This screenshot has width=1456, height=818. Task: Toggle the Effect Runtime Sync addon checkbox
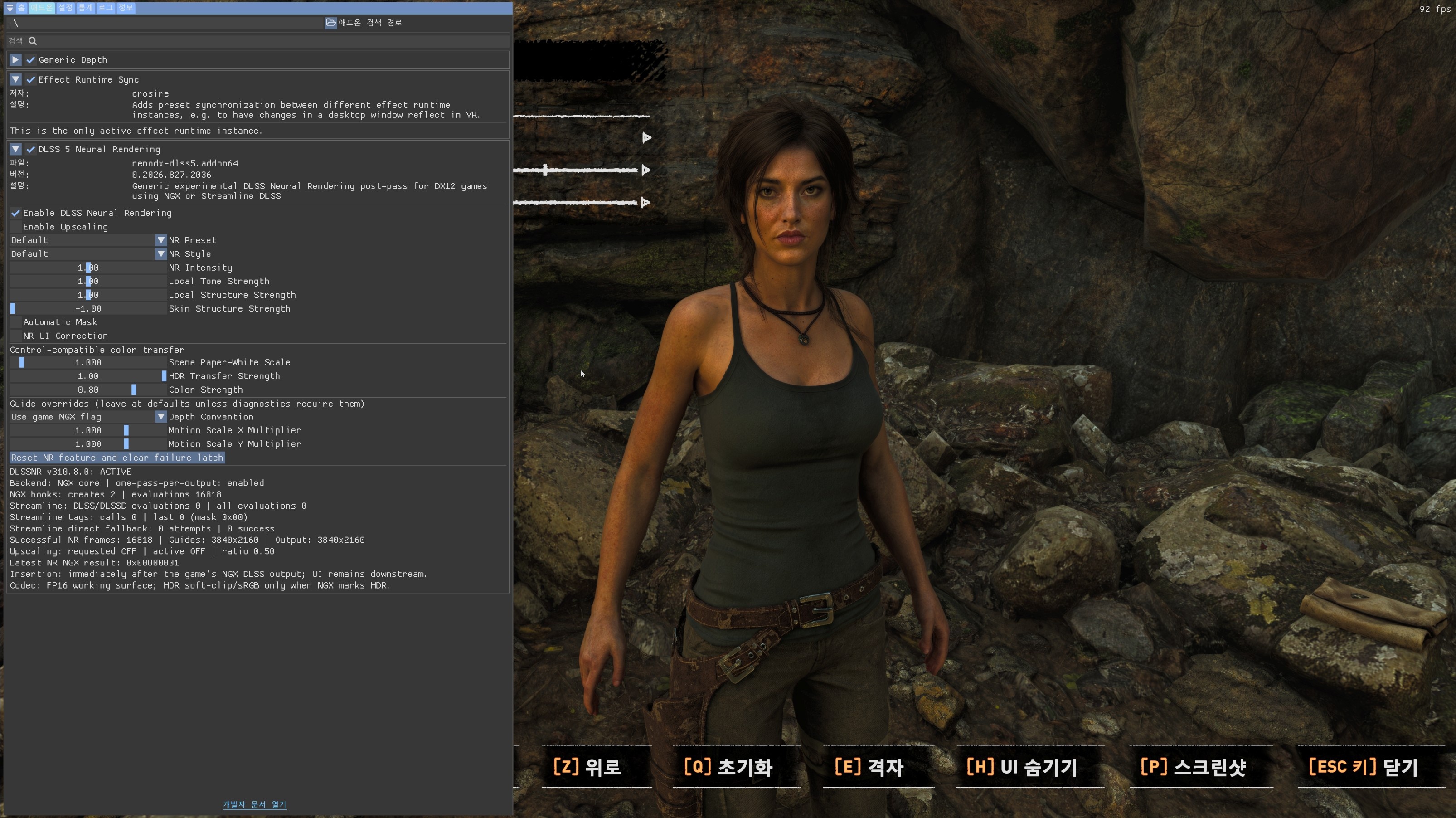[31, 80]
